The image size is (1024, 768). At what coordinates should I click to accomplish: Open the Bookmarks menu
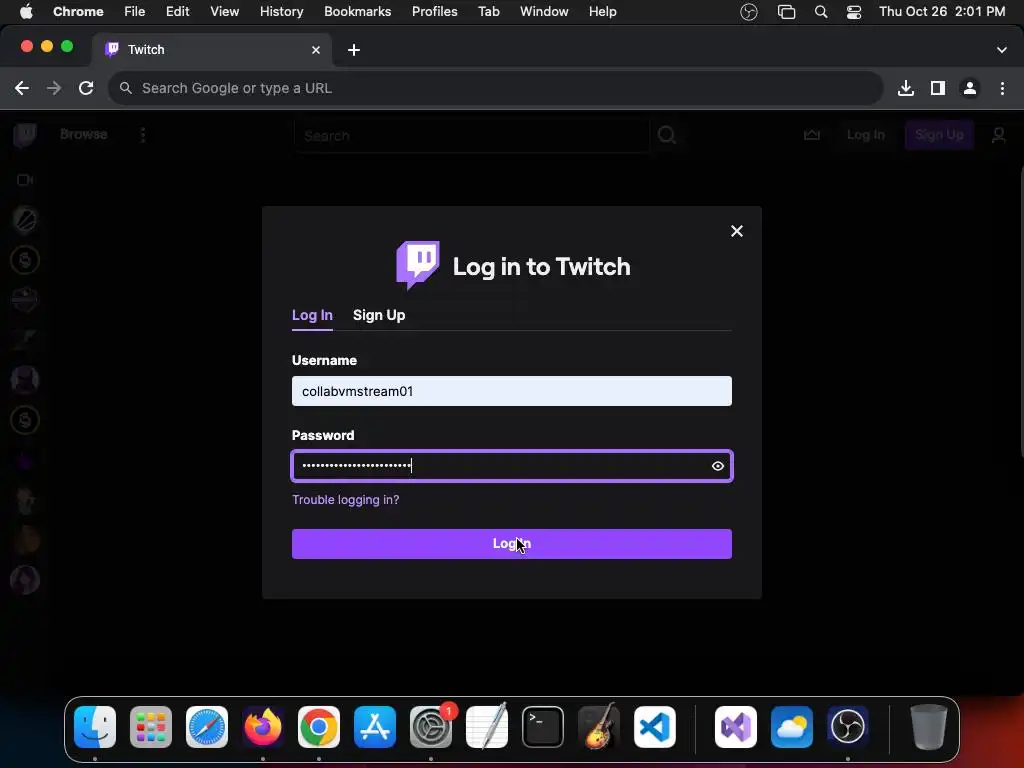tap(358, 12)
